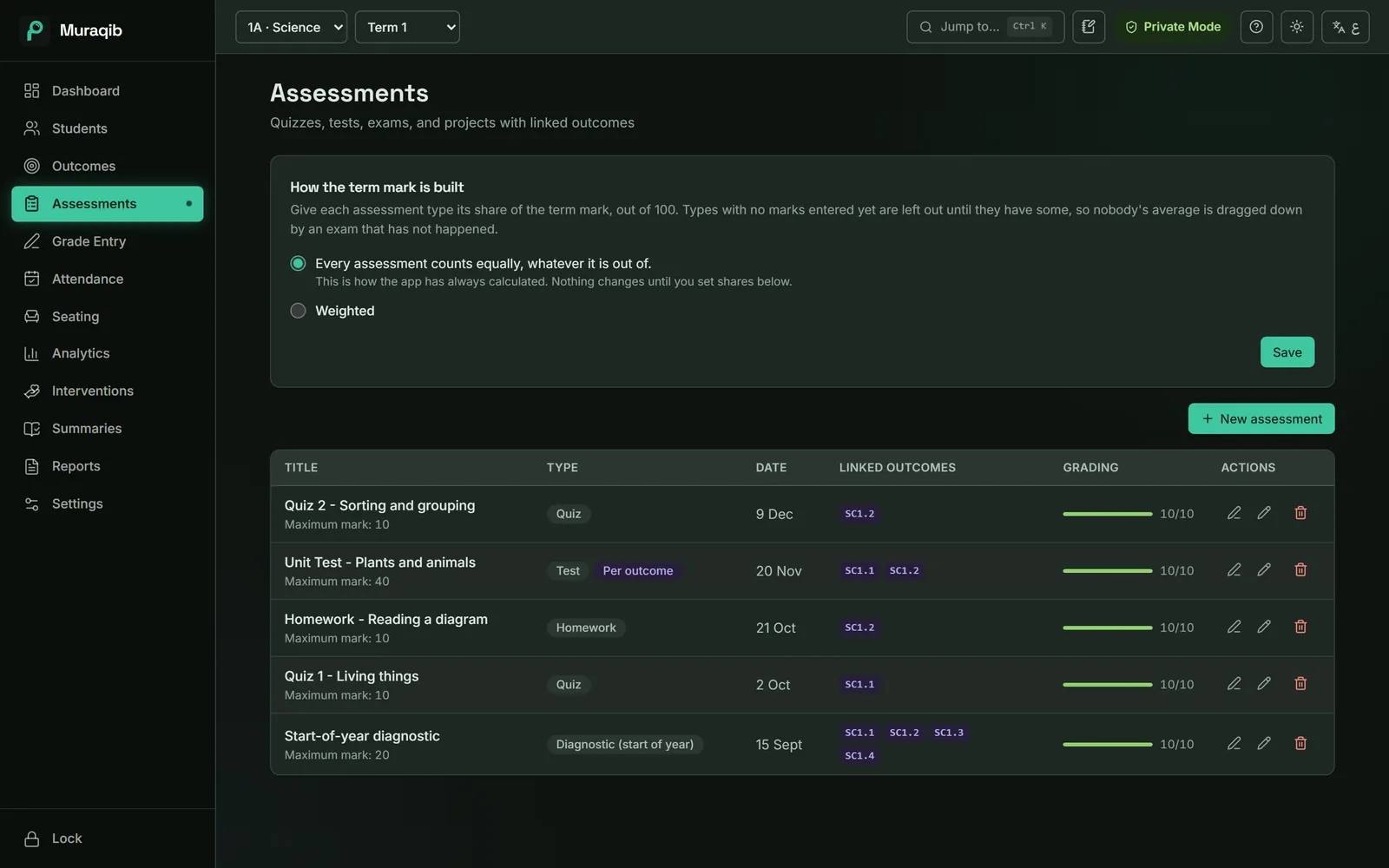Open the Term 1 dropdown

[x=407, y=27]
